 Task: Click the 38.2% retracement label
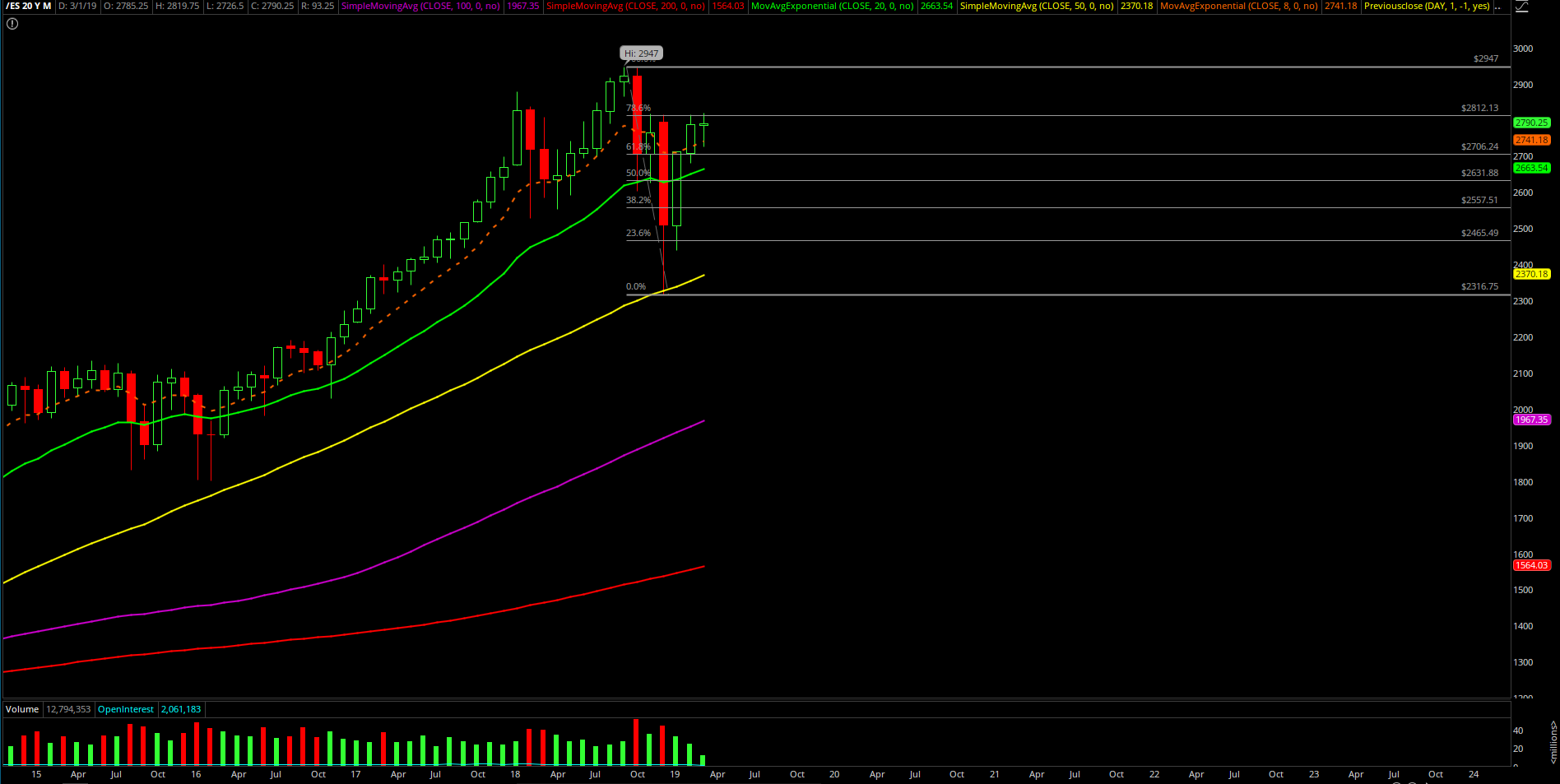point(638,200)
